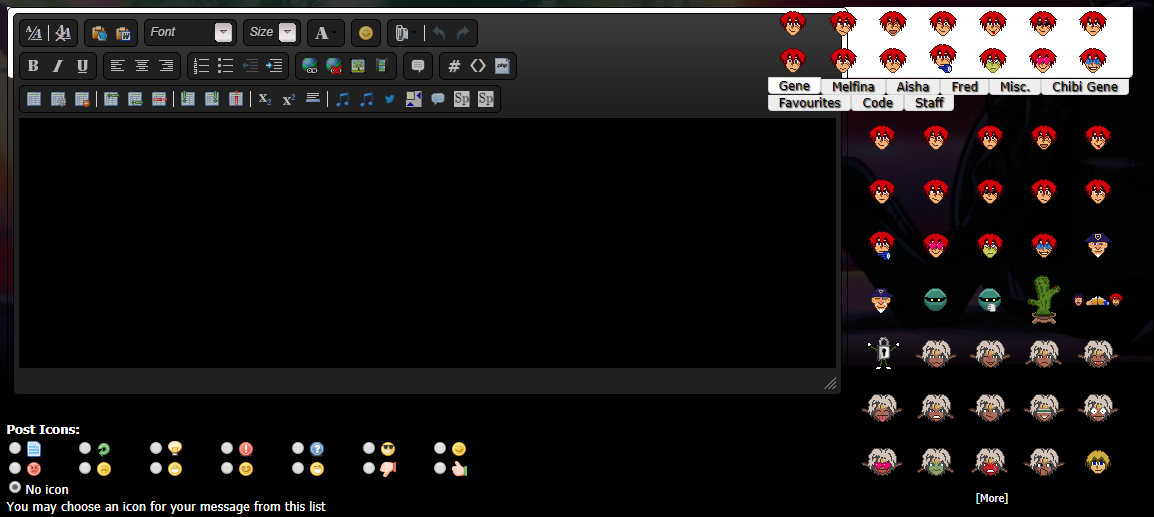1154x517 pixels.
Task: Open the smilies picker in the toolbar
Action: click(x=366, y=32)
